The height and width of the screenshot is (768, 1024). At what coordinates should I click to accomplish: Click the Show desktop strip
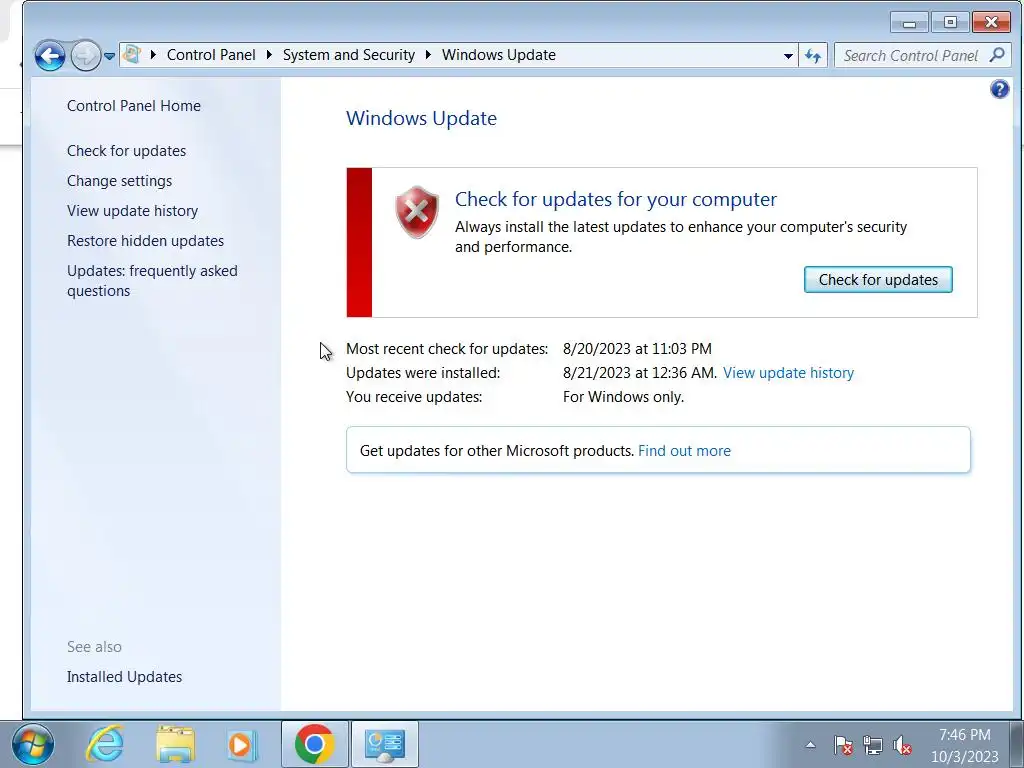(x=1017, y=744)
